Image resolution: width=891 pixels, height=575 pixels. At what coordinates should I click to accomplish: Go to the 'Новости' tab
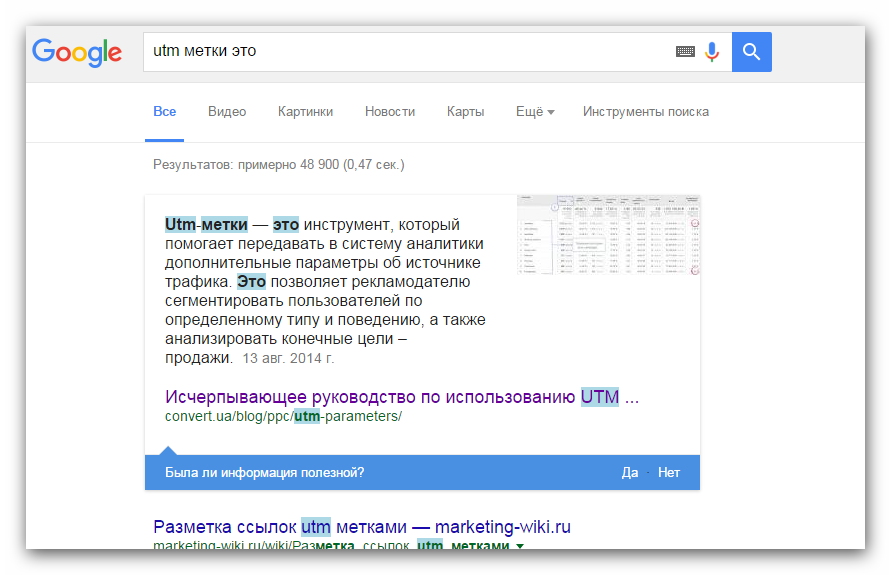click(x=390, y=112)
